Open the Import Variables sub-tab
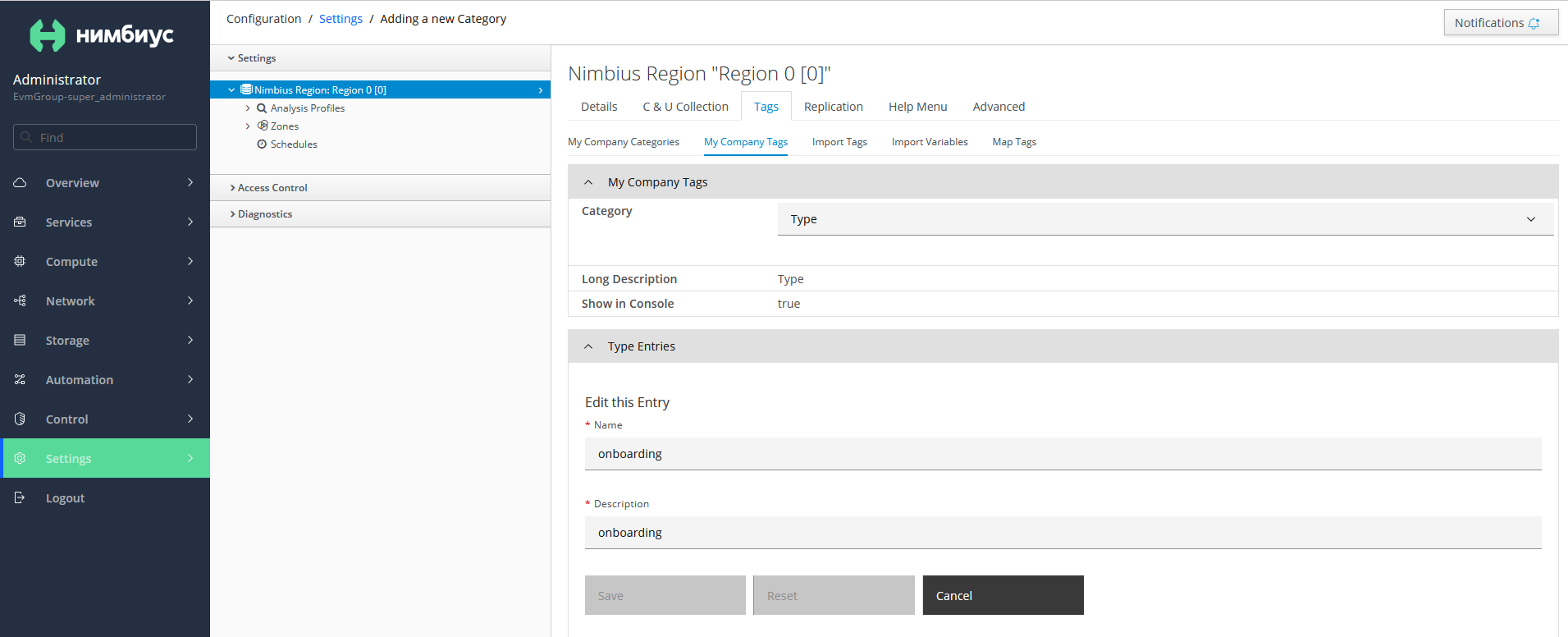 point(930,142)
